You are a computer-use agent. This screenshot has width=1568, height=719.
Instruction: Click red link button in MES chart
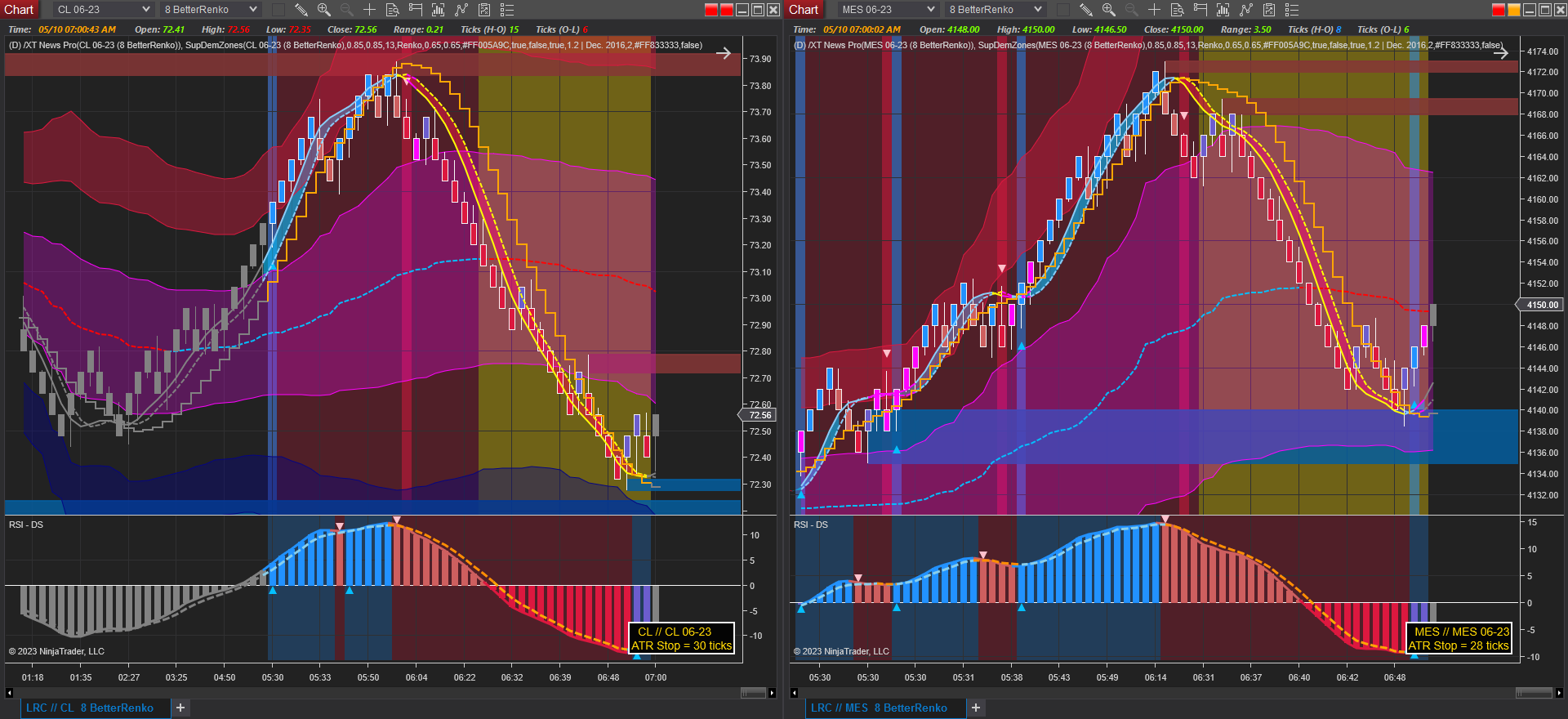pos(1499,10)
